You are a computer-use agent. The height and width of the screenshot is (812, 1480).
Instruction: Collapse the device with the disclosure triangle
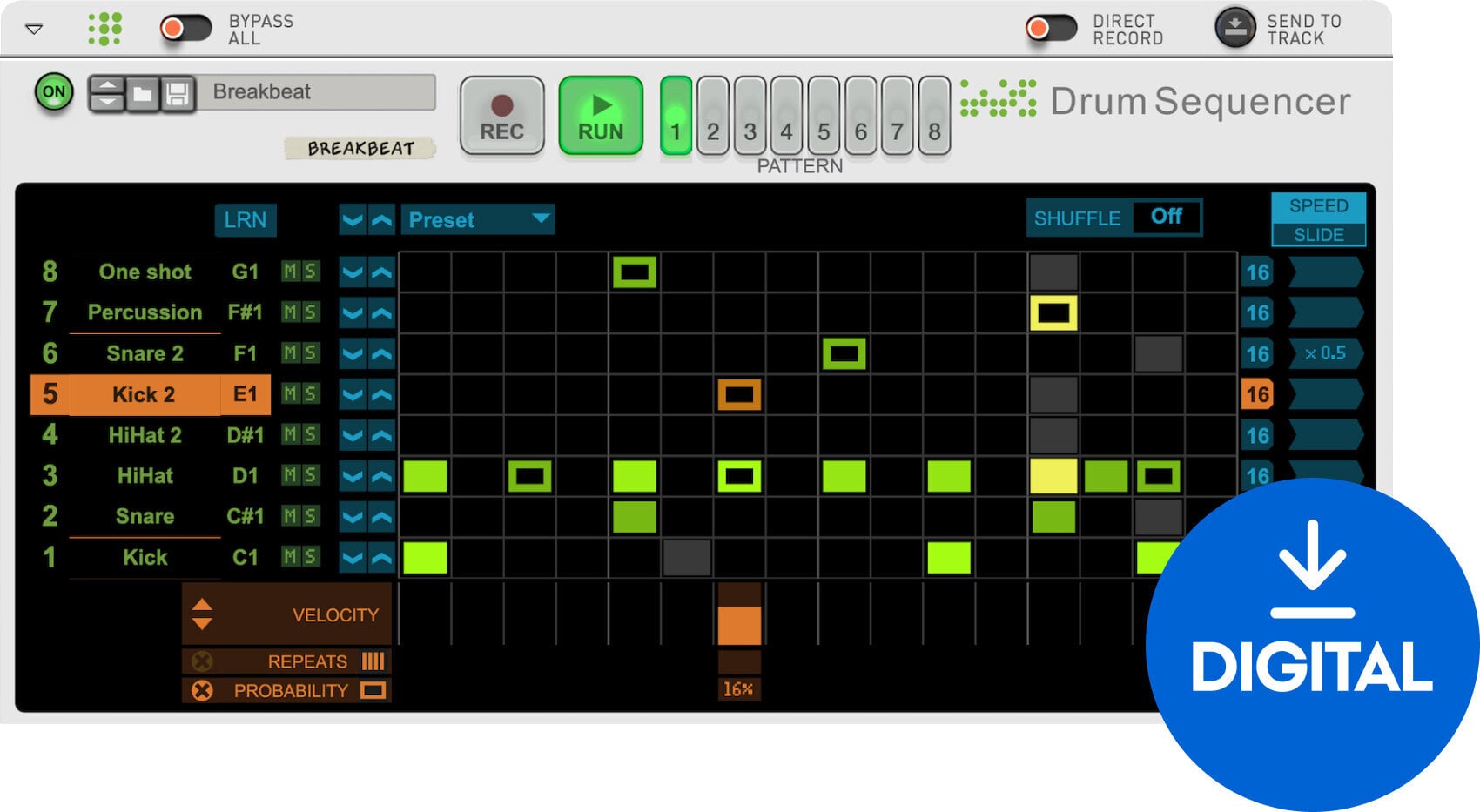pos(33,29)
